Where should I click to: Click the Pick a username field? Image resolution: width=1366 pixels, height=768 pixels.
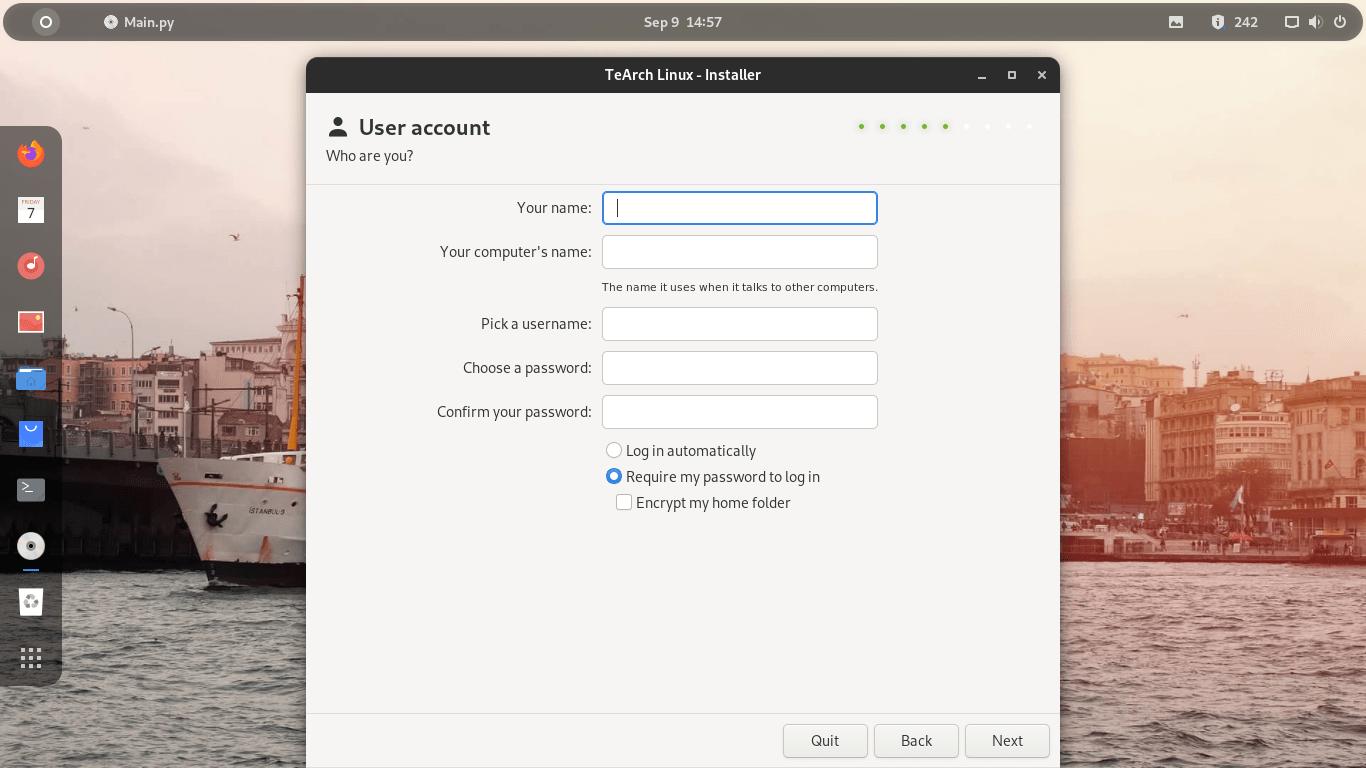(x=740, y=324)
